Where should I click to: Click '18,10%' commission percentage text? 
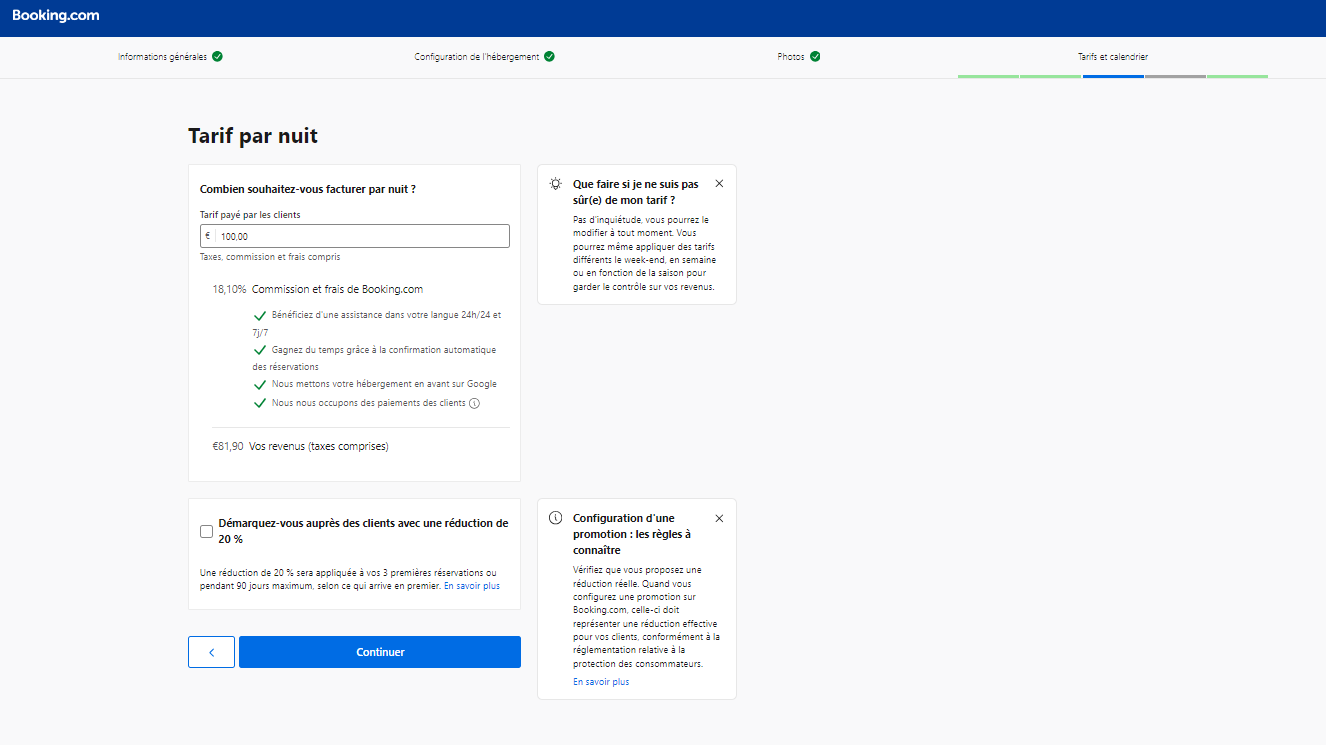(229, 289)
